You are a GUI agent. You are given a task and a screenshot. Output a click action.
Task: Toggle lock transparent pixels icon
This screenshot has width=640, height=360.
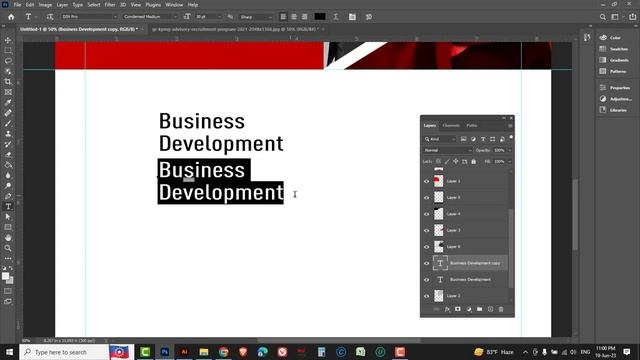[438, 162]
